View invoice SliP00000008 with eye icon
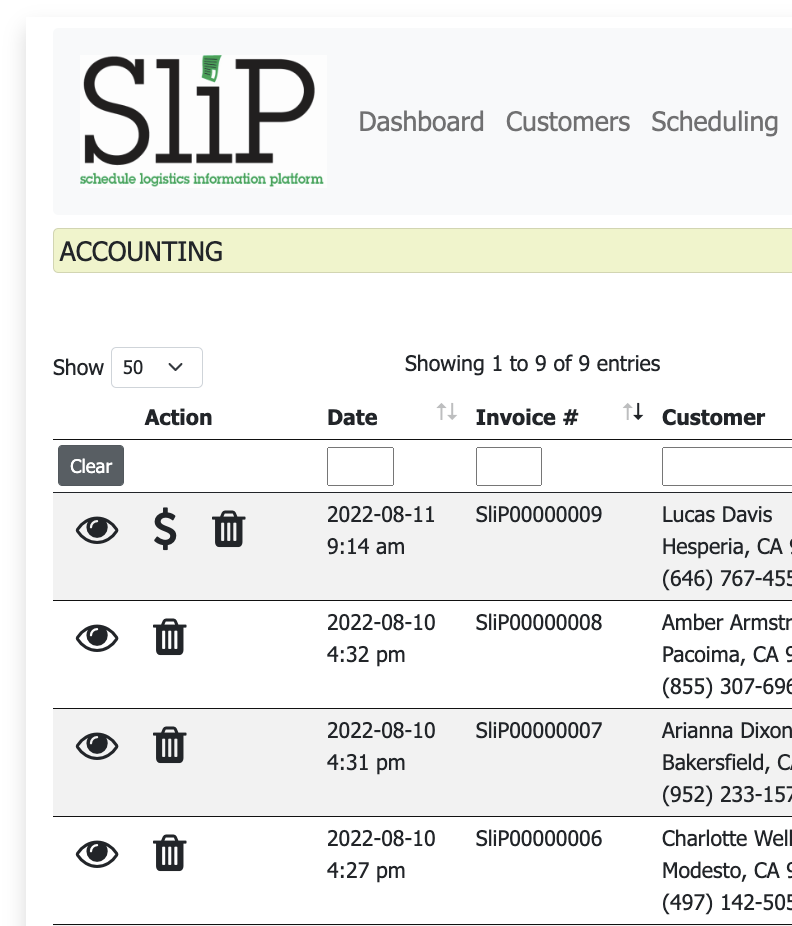The image size is (792, 926). pos(97,638)
